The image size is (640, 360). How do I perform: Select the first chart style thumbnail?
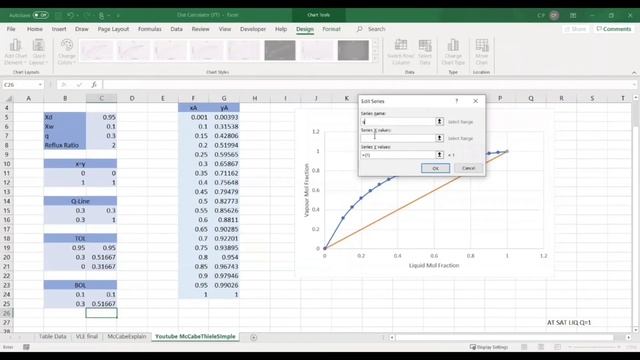tap(96, 51)
